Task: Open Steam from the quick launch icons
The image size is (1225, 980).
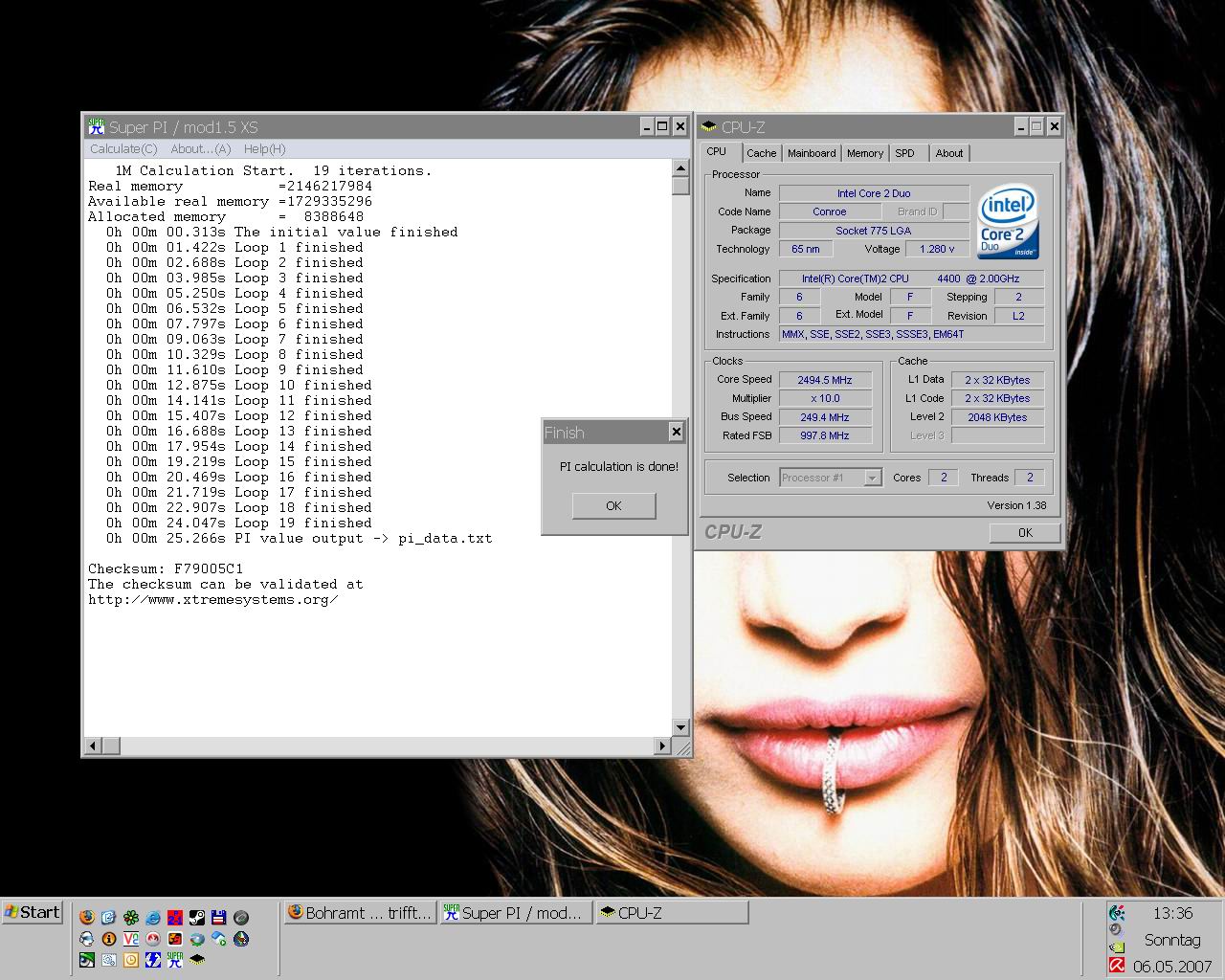Action: click(x=197, y=917)
